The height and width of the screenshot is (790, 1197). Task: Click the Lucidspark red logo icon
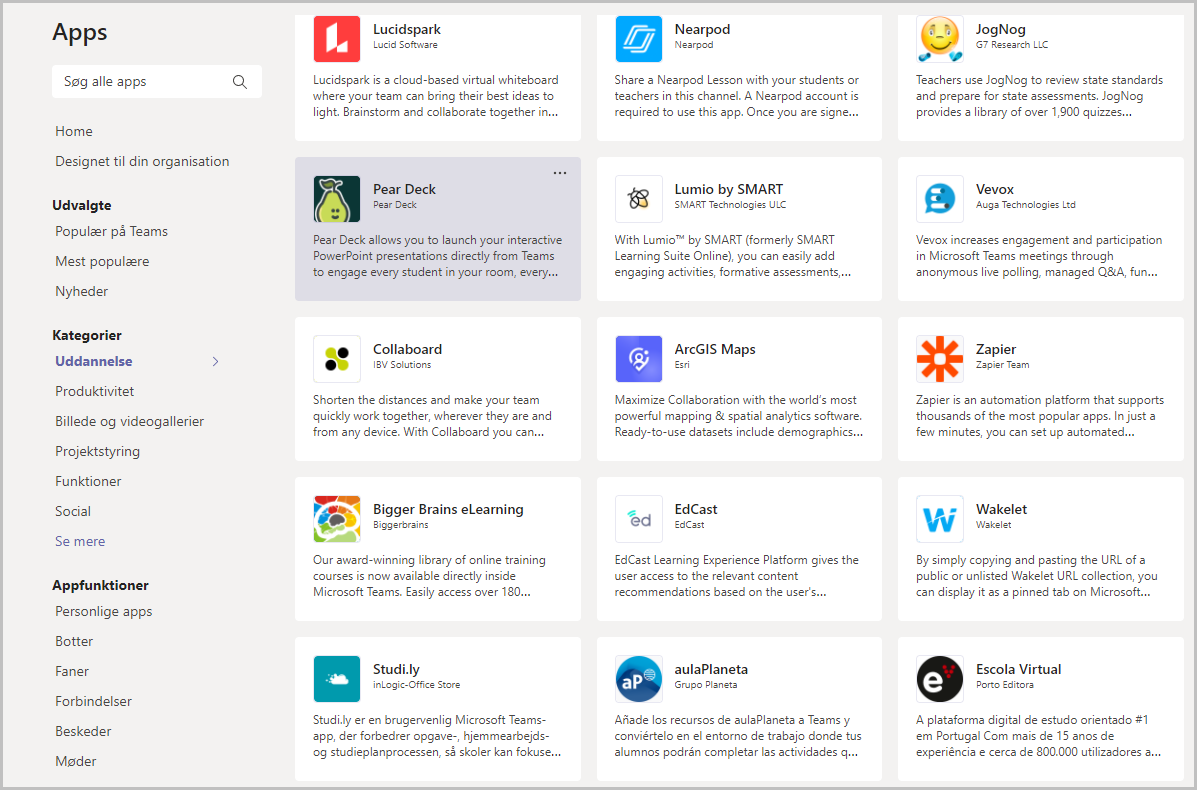pyautogui.click(x=337, y=39)
